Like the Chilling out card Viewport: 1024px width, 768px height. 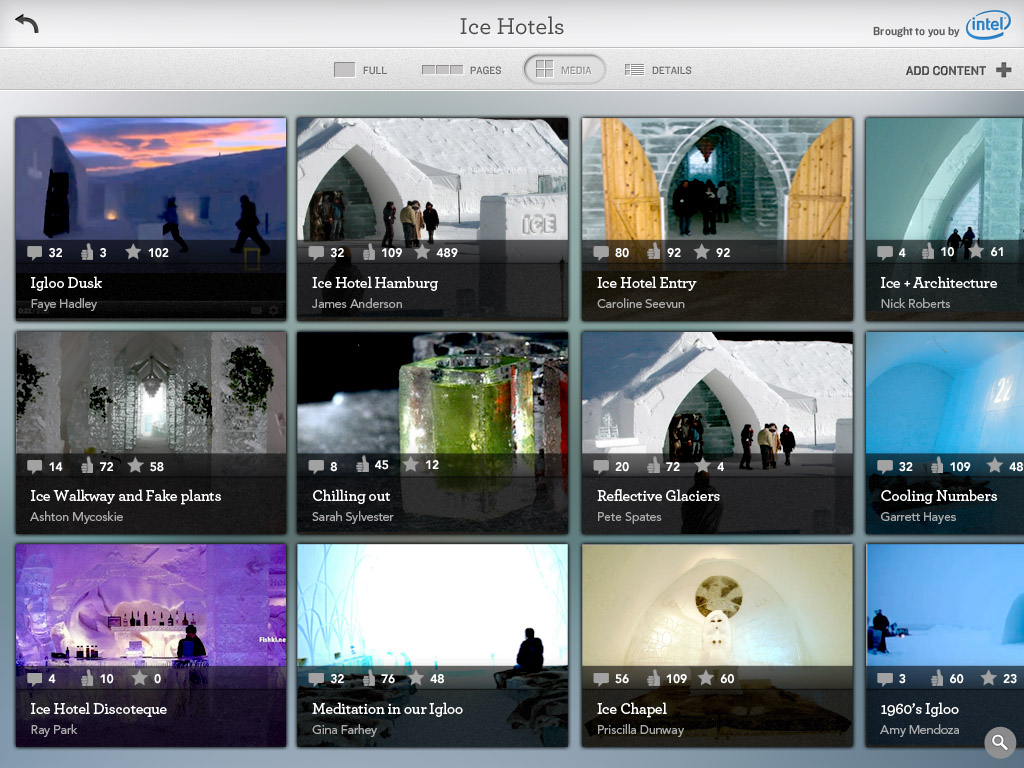(x=363, y=464)
